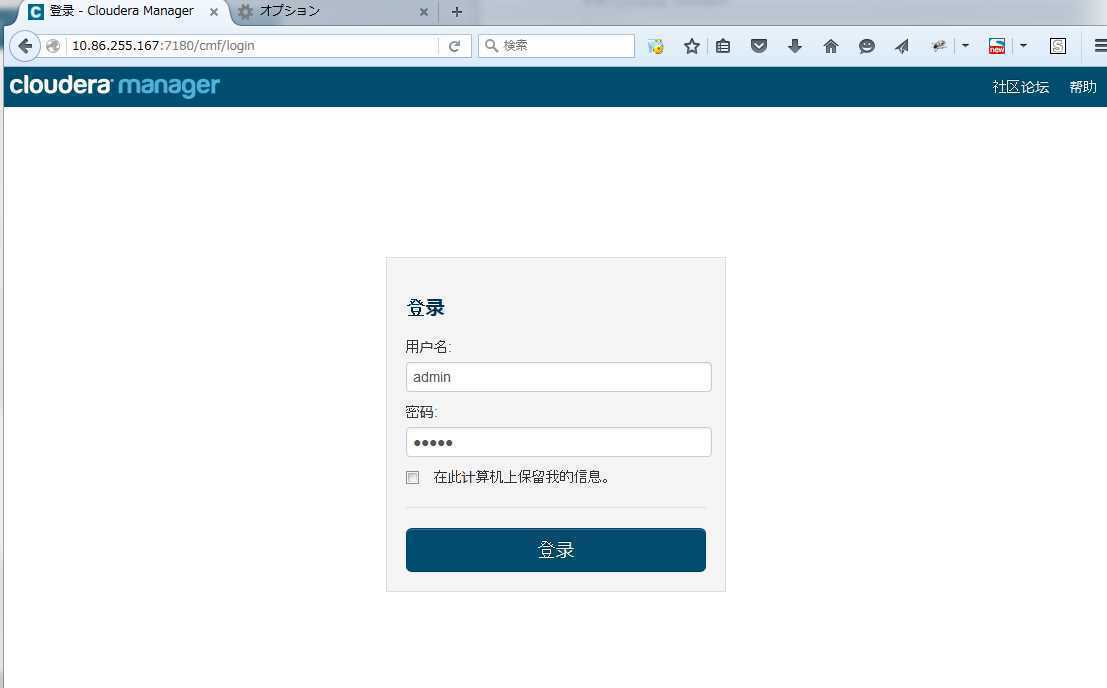Click the paper-plane share icon
Viewport: 1107px width, 688px height.
pyautogui.click(x=903, y=45)
